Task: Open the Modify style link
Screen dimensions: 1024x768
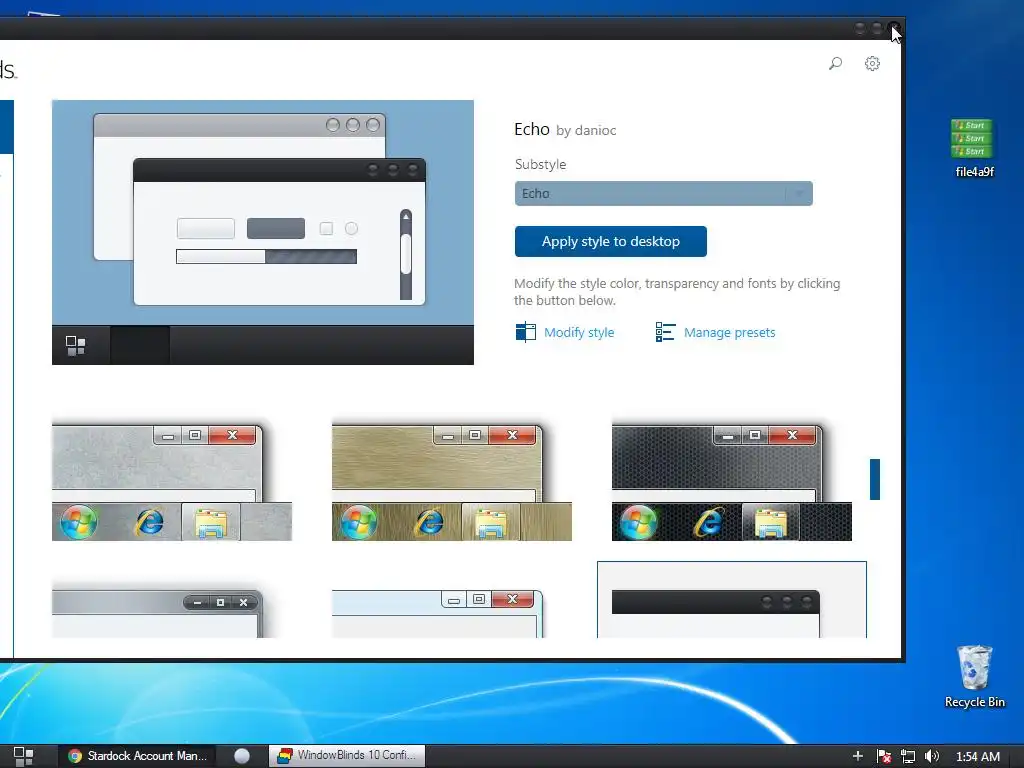Action: pyautogui.click(x=579, y=332)
